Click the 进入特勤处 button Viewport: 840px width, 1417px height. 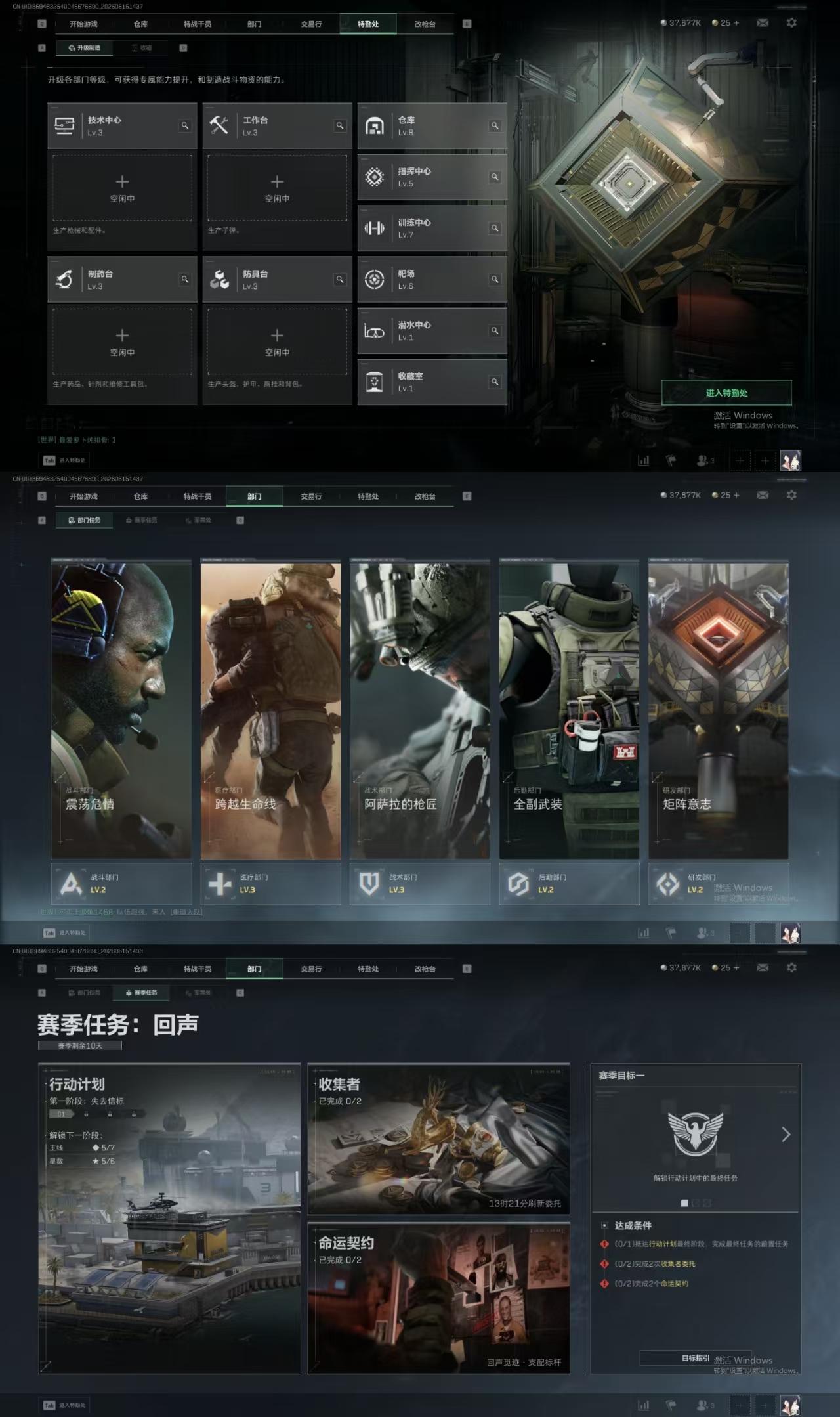726,393
